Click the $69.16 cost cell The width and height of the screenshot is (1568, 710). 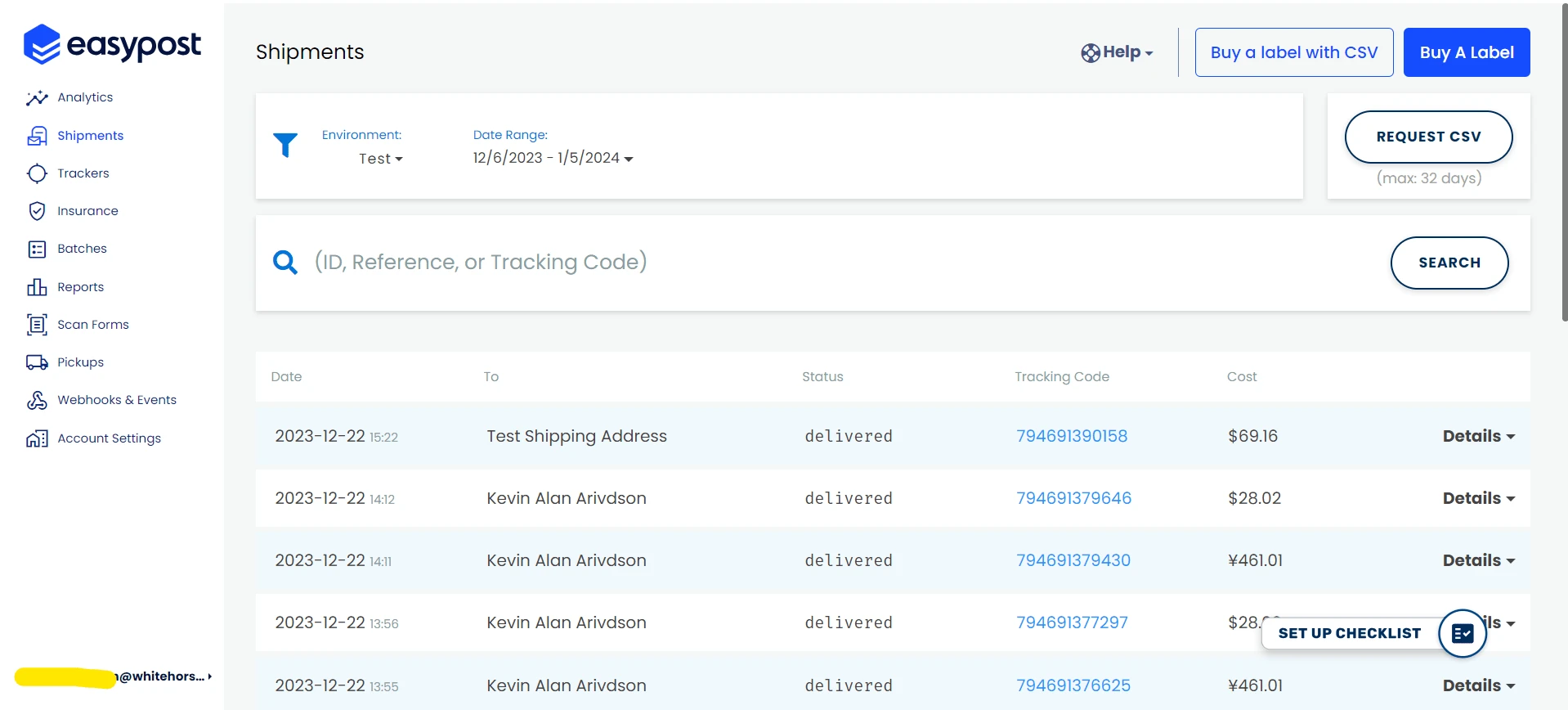coord(1252,436)
